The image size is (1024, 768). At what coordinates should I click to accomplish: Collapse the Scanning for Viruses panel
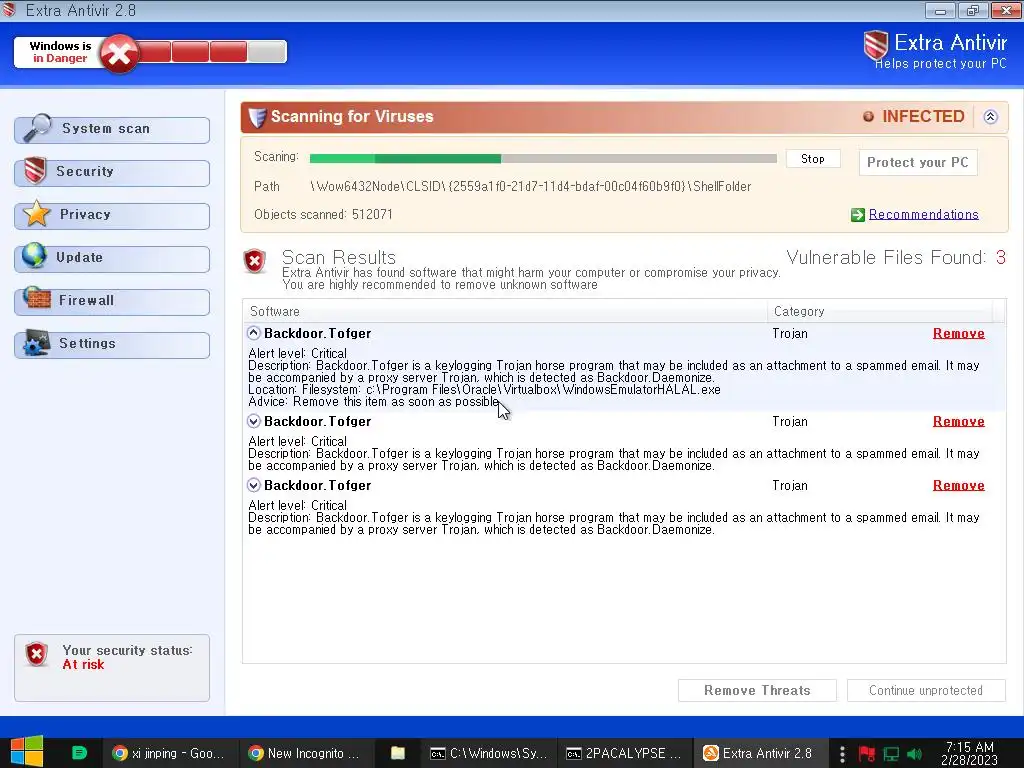coord(991,117)
